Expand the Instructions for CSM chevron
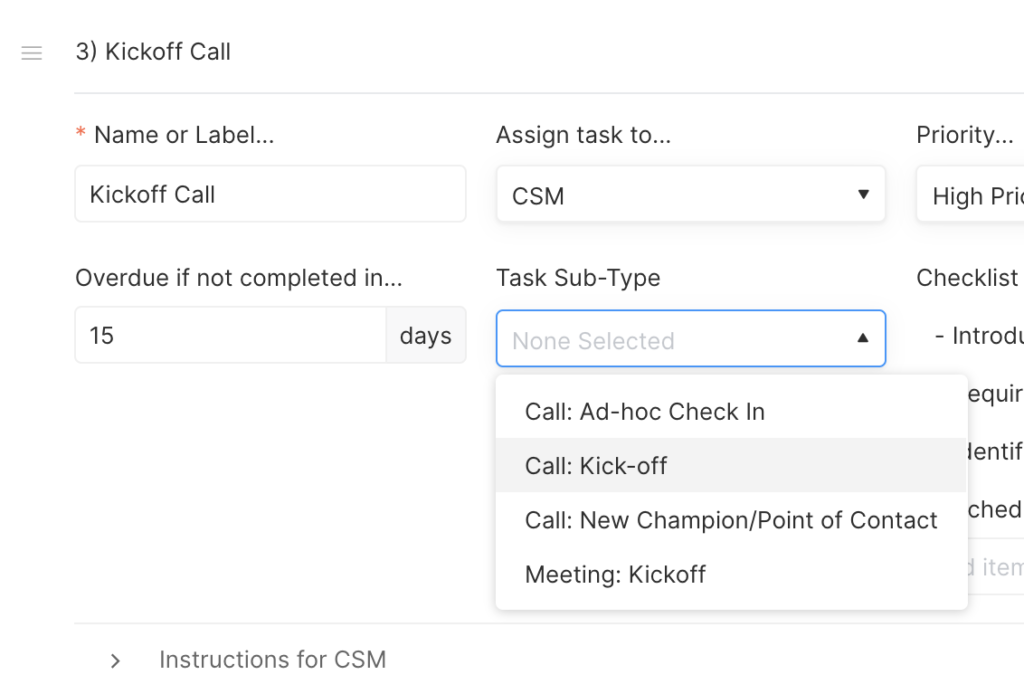1024x684 pixels. click(x=116, y=660)
